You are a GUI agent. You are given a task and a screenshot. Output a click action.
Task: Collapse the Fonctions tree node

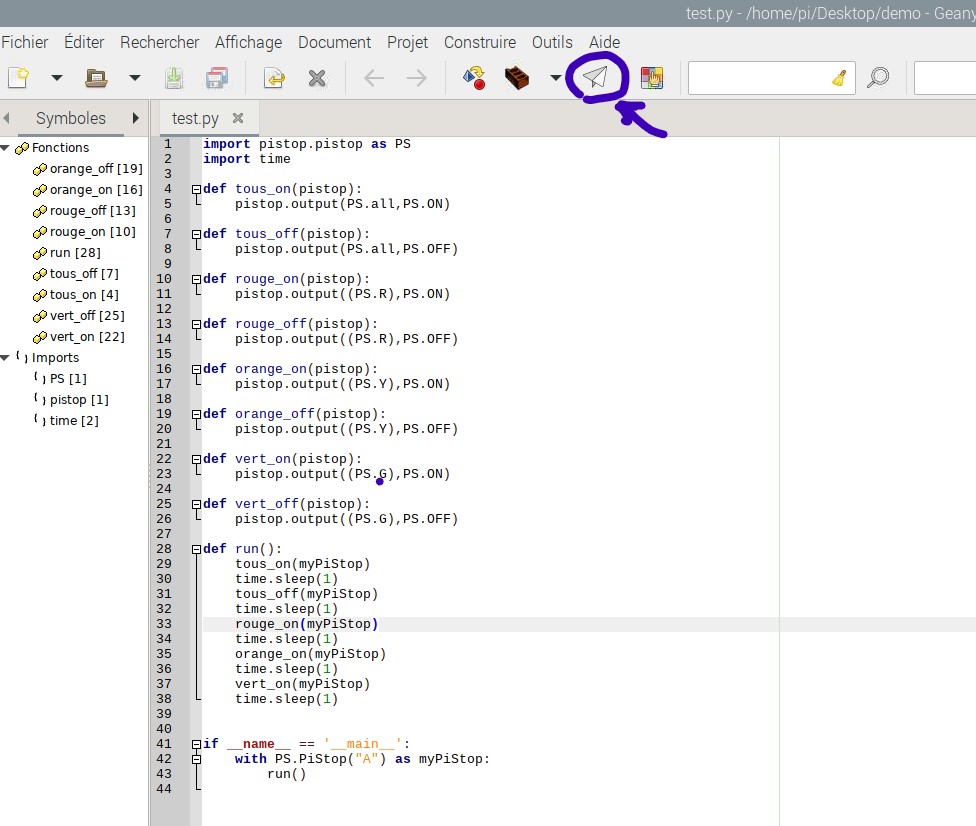pos(6,148)
